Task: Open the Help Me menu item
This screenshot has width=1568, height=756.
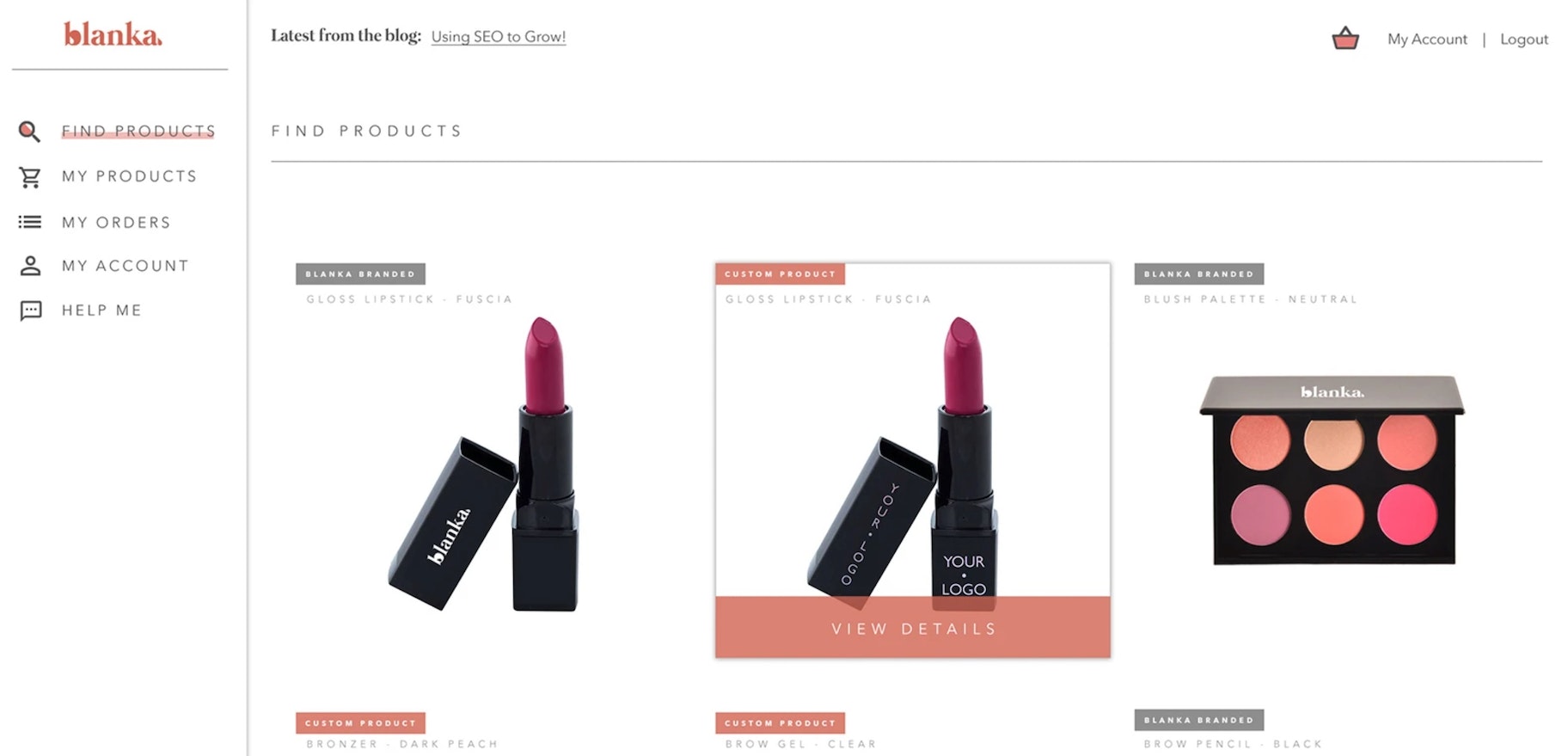Action: pyautogui.click(x=101, y=310)
